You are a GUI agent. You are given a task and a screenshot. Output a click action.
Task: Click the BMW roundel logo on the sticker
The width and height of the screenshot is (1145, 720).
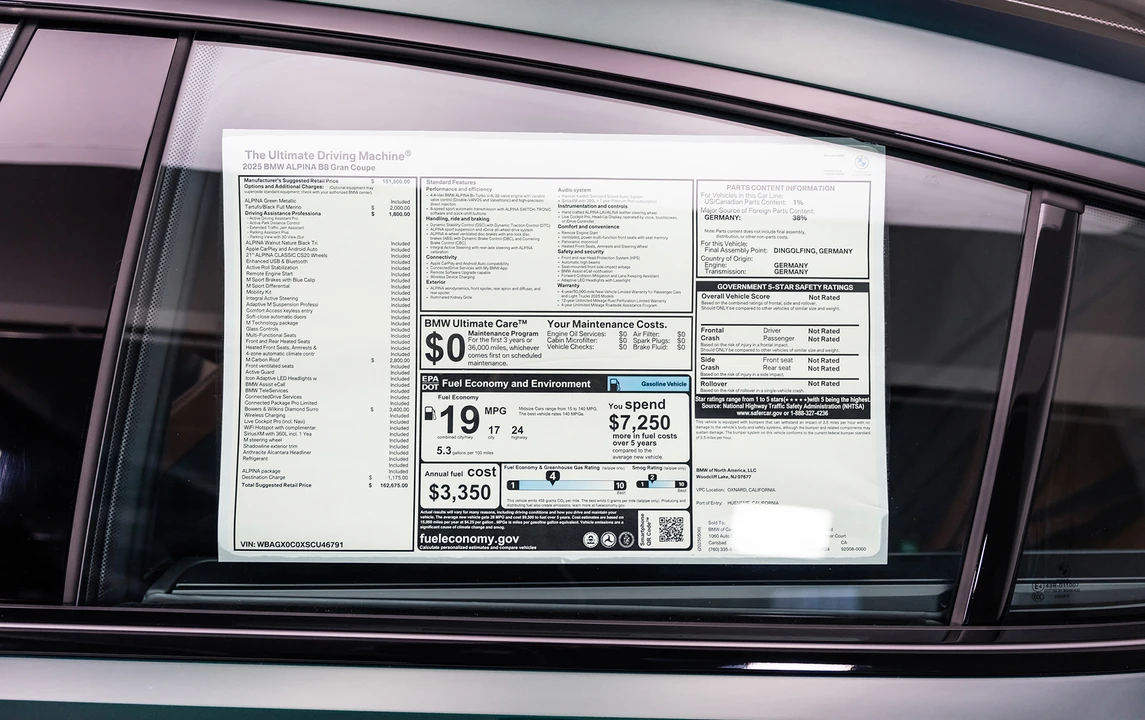click(x=862, y=162)
